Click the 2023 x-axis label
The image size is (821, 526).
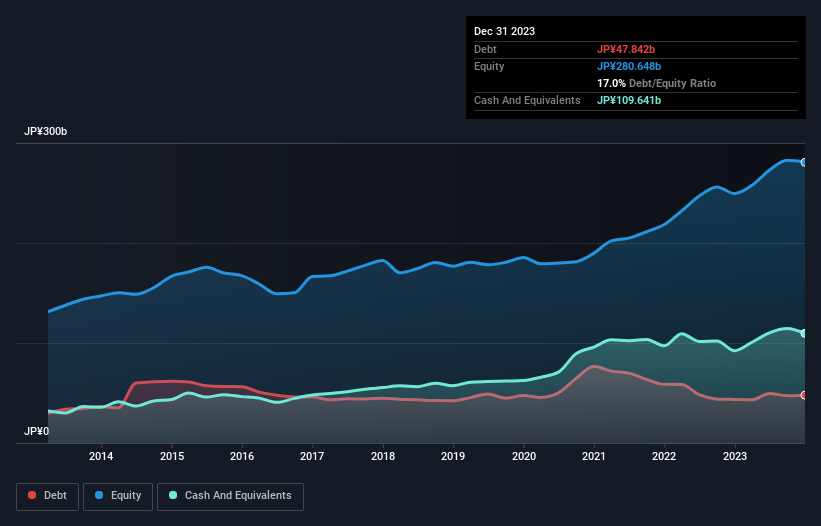click(x=735, y=456)
